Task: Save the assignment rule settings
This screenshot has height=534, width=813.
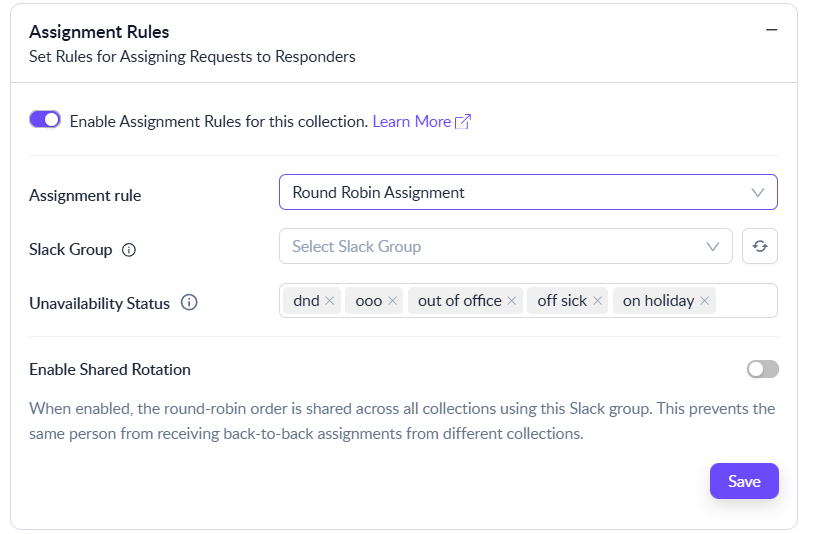Action: [744, 481]
